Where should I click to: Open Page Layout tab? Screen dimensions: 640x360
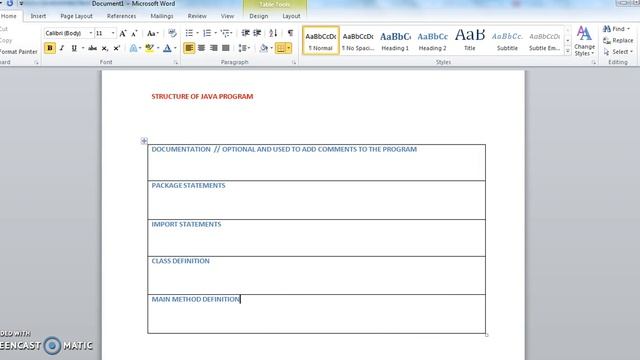tap(76, 16)
